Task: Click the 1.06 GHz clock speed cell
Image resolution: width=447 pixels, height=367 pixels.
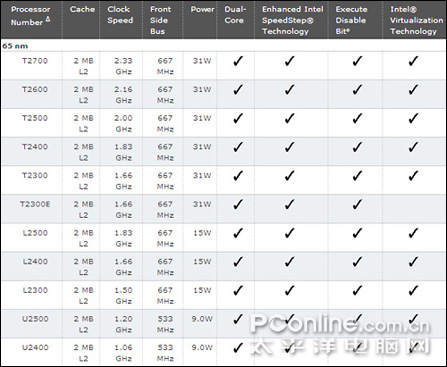Action: (123, 353)
